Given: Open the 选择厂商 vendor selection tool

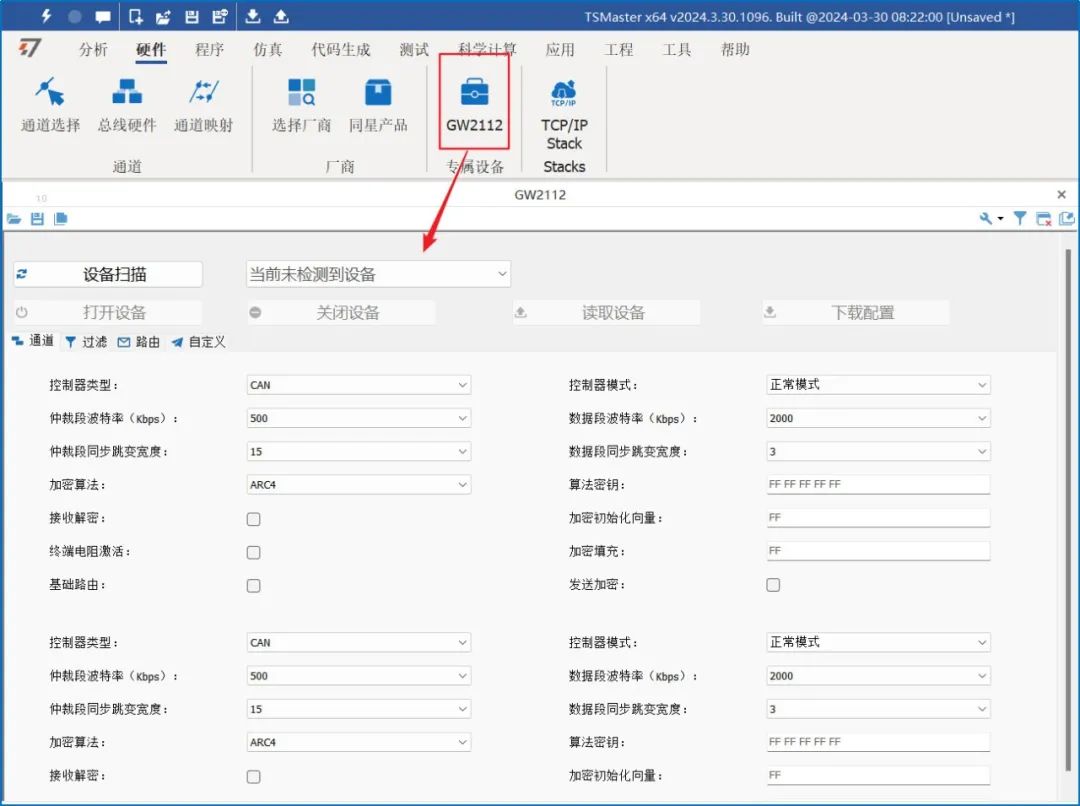Looking at the screenshot, I should [x=301, y=105].
